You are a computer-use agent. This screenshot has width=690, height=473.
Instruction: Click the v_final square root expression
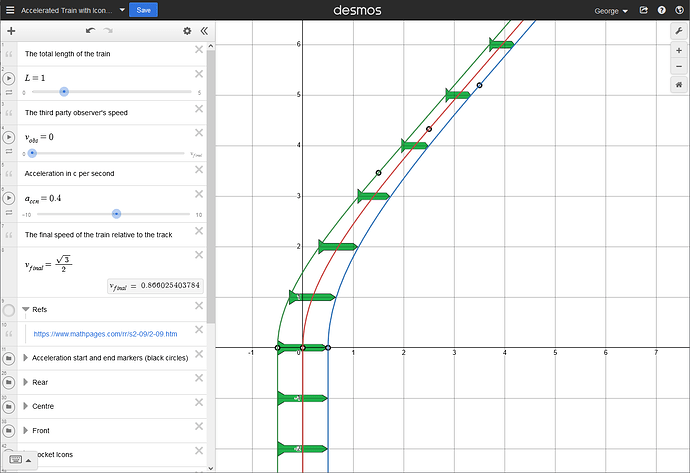coord(48,264)
